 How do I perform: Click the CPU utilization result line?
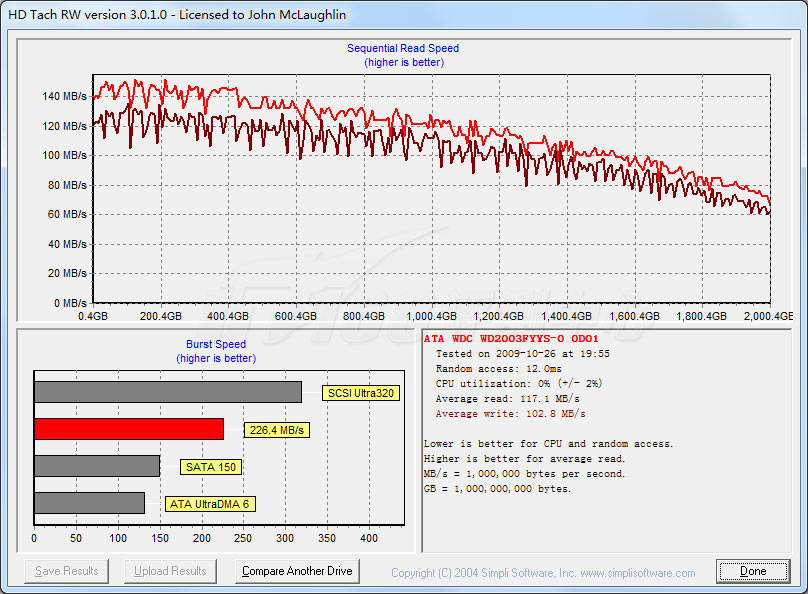coord(516,383)
